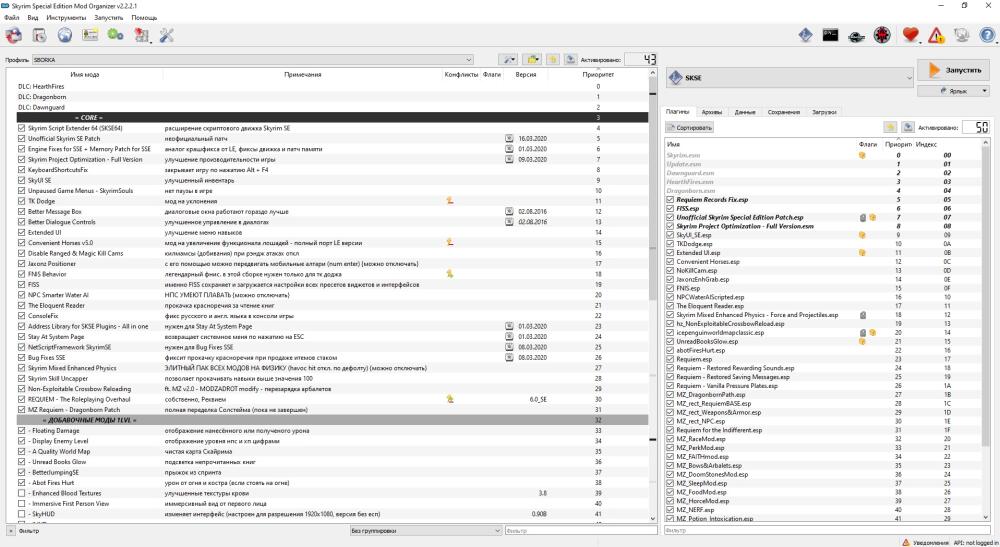
Task: Click the plugins filter input field
Action: (x=828, y=530)
